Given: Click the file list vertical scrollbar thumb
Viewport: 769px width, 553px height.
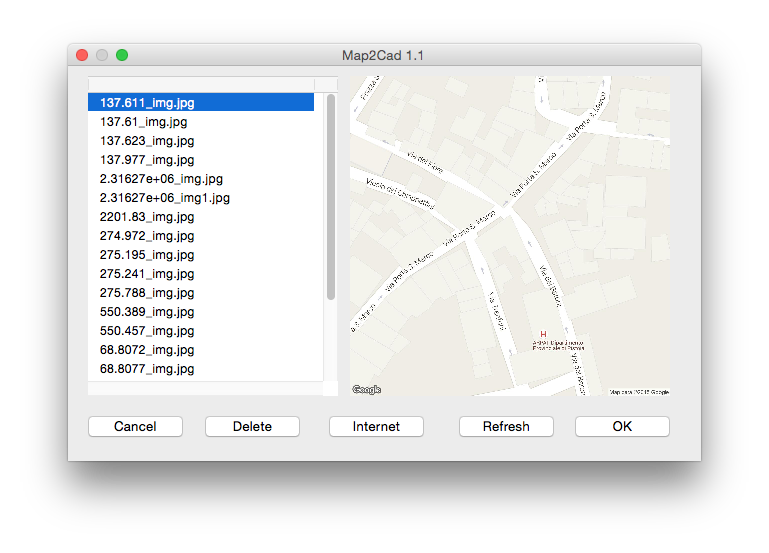Looking at the screenshot, I should 331,197.
